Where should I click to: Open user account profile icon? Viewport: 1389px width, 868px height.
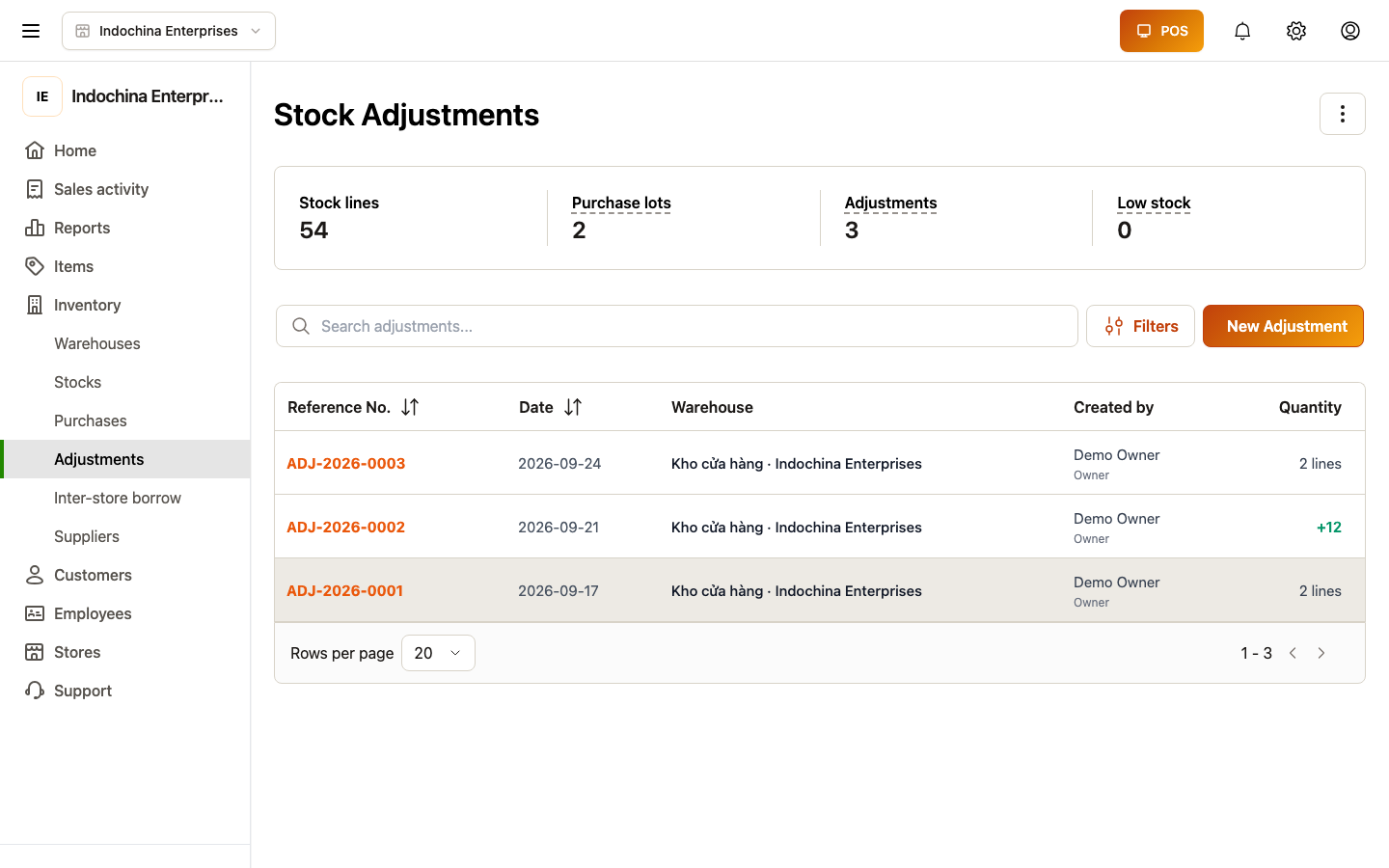[1350, 31]
